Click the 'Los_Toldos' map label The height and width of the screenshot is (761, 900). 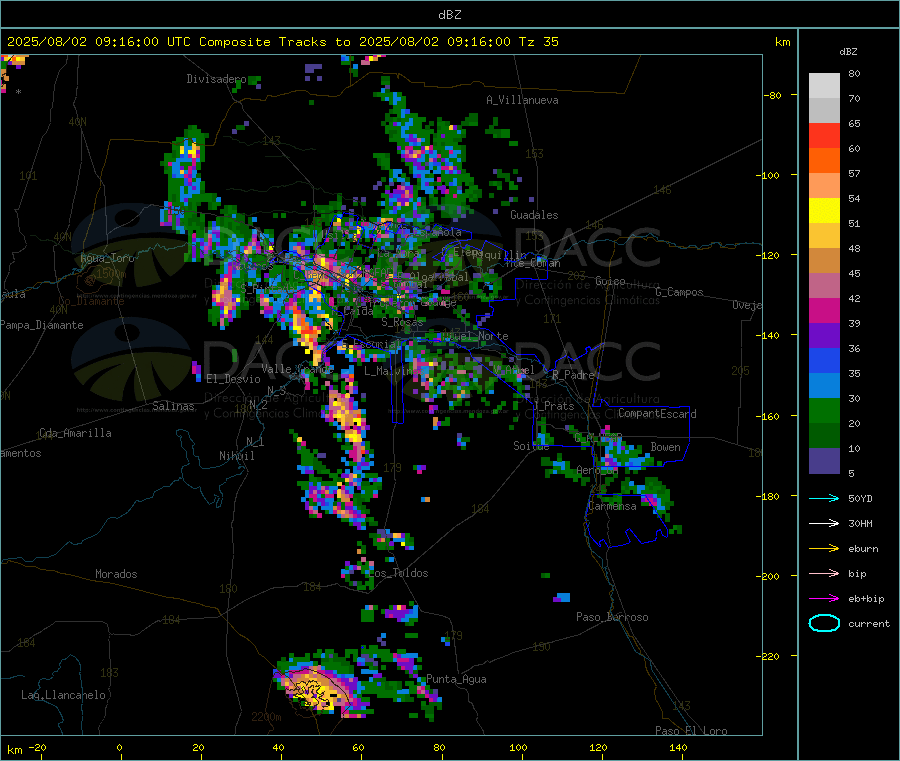[x=399, y=573]
